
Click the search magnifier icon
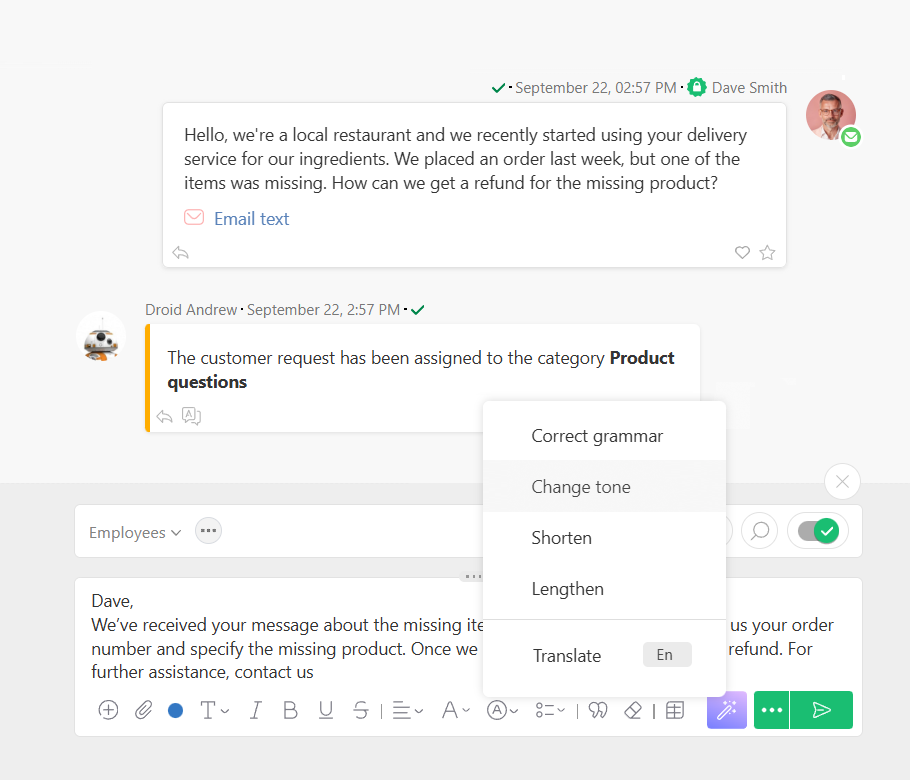click(x=759, y=531)
